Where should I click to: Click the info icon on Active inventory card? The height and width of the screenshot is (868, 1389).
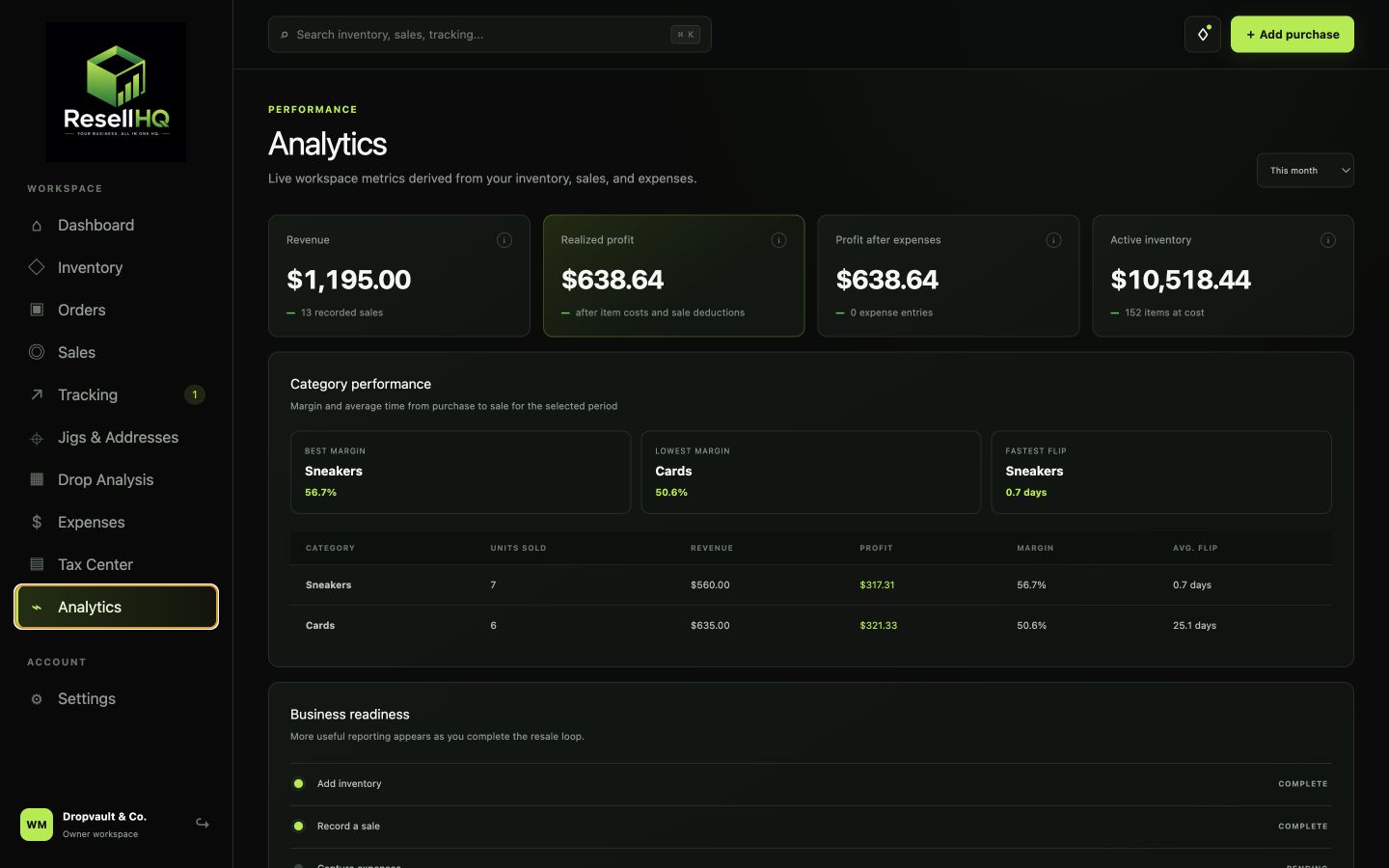pos(1328,240)
